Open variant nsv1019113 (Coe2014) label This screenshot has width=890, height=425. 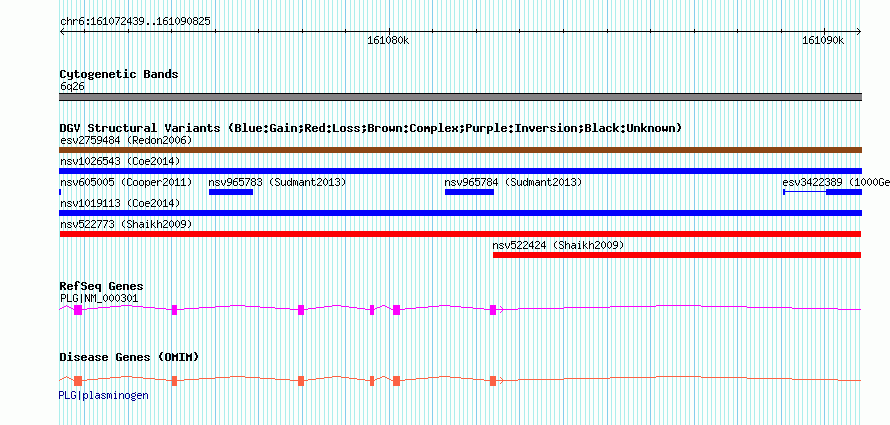120,203
